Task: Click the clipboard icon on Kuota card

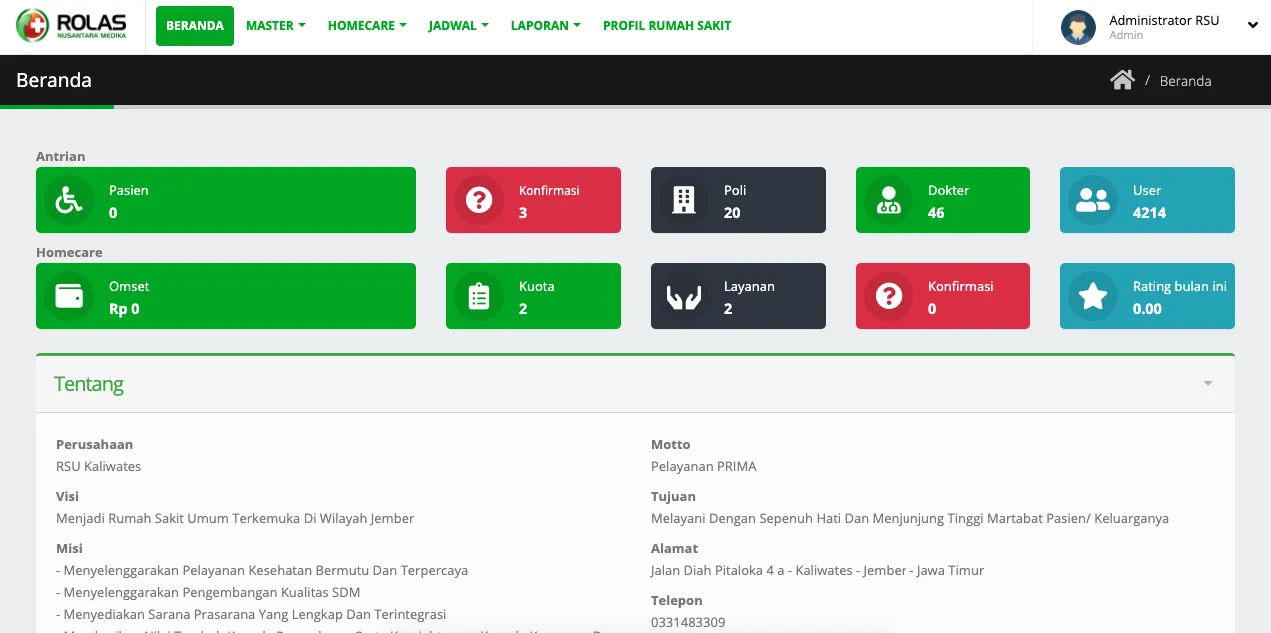Action: (x=479, y=296)
